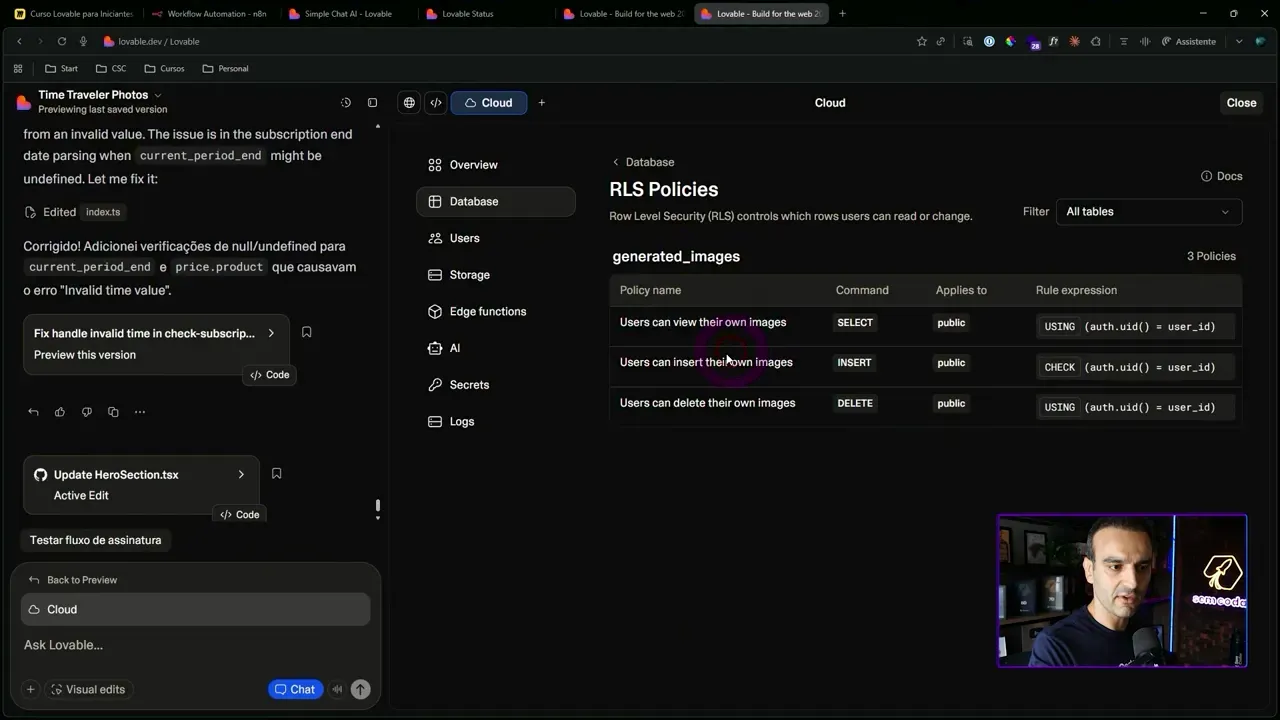The height and width of the screenshot is (720, 1280).
Task: Expand the Update HeroSection.tsx card chevron
Action: tap(241, 475)
